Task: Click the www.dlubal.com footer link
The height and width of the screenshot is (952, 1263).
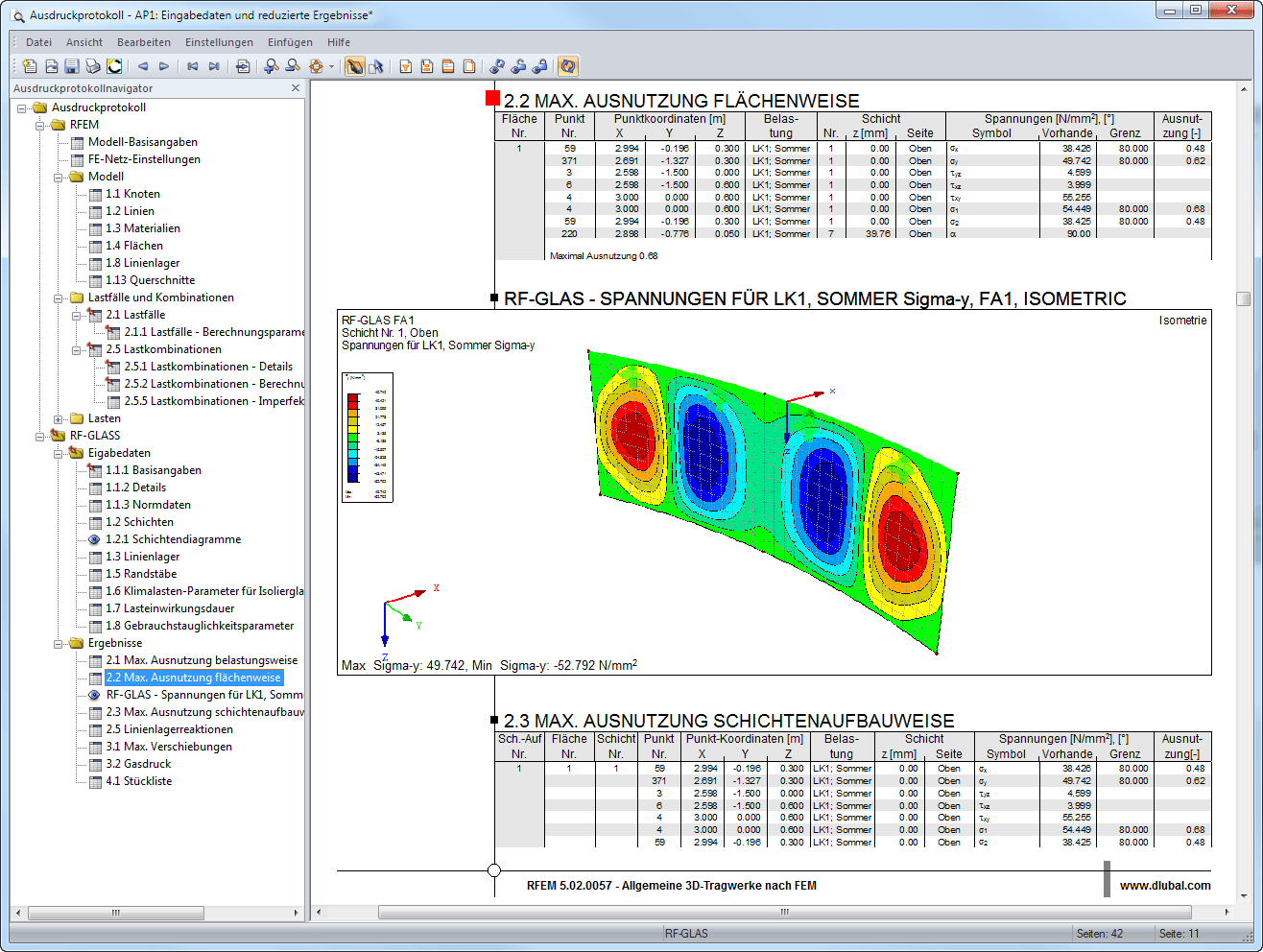Action: pyautogui.click(x=1165, y=886)
